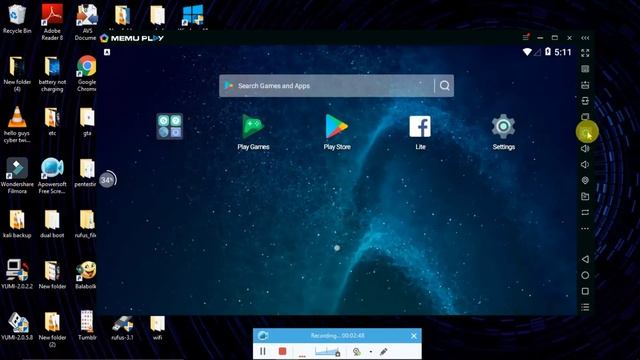Select the AVS Document desktop icon
The height and width of the screenshot is (360, 640).
[x=86, y=22]
